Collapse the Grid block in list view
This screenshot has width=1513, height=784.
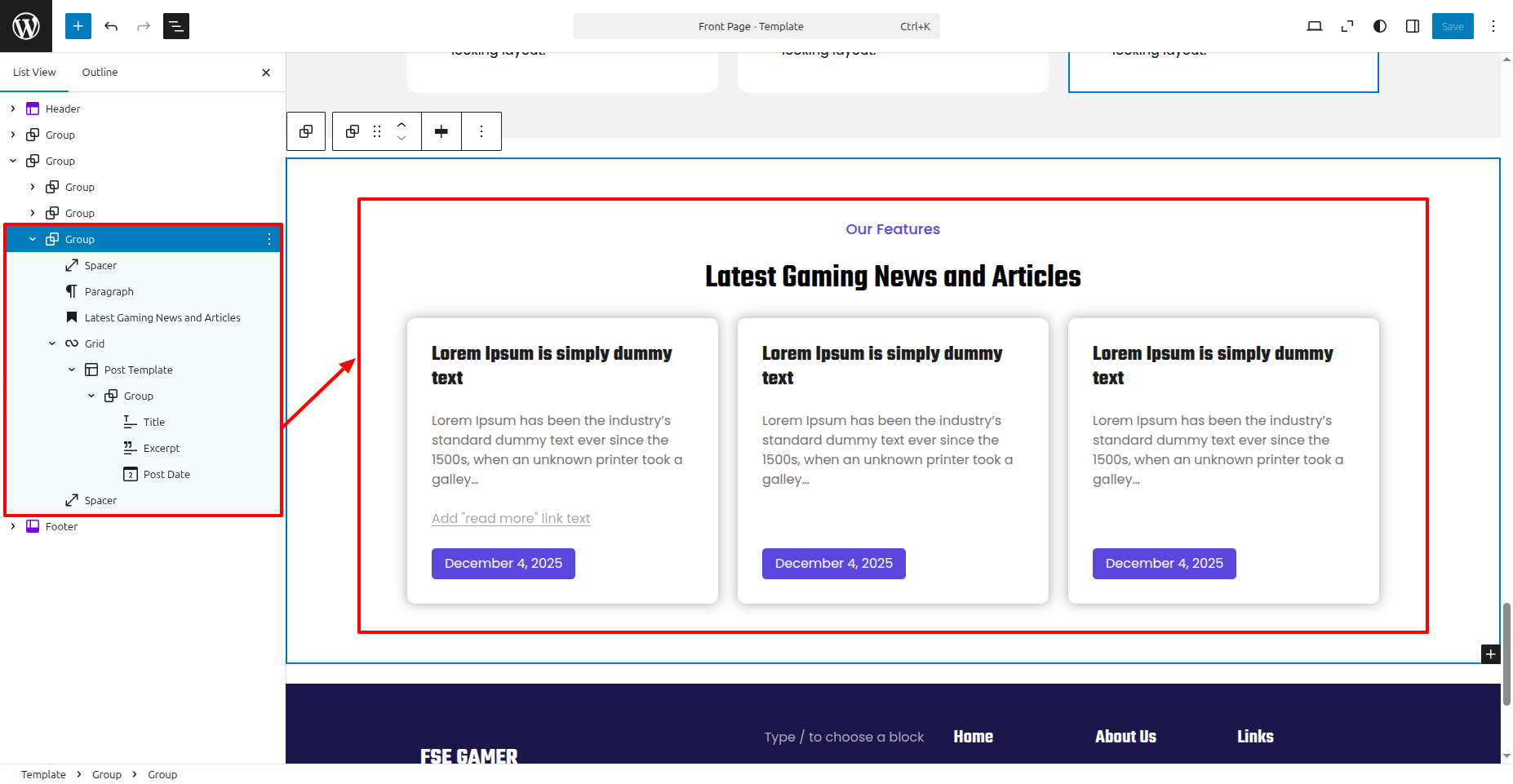[x=52, y=343]
